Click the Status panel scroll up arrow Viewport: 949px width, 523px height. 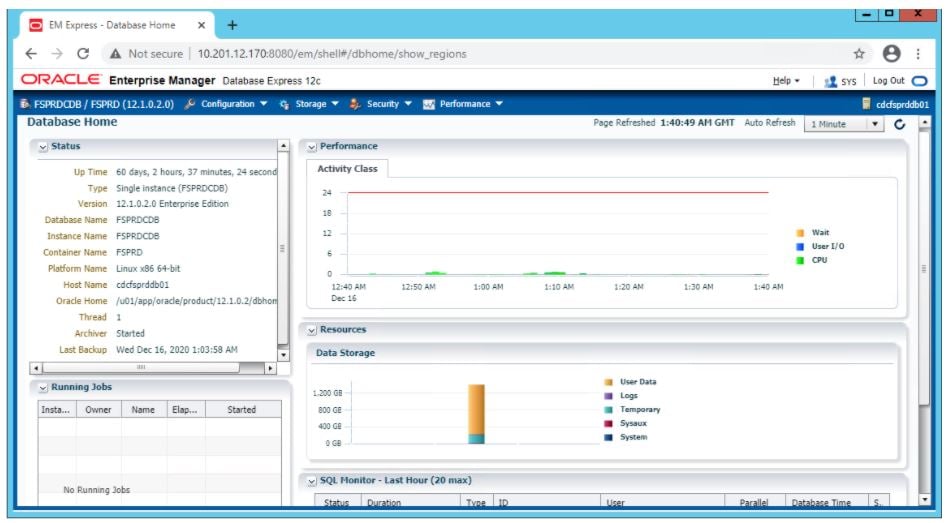[x=283, y=146]
